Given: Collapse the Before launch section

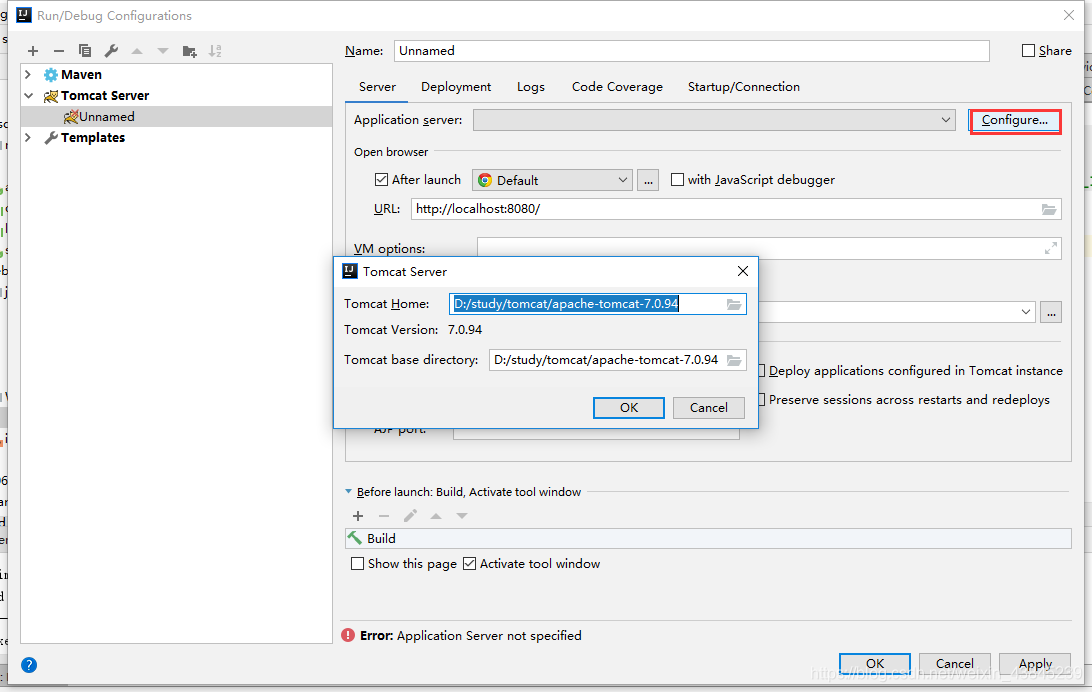Looking at the screenshot, I should 349,492.
